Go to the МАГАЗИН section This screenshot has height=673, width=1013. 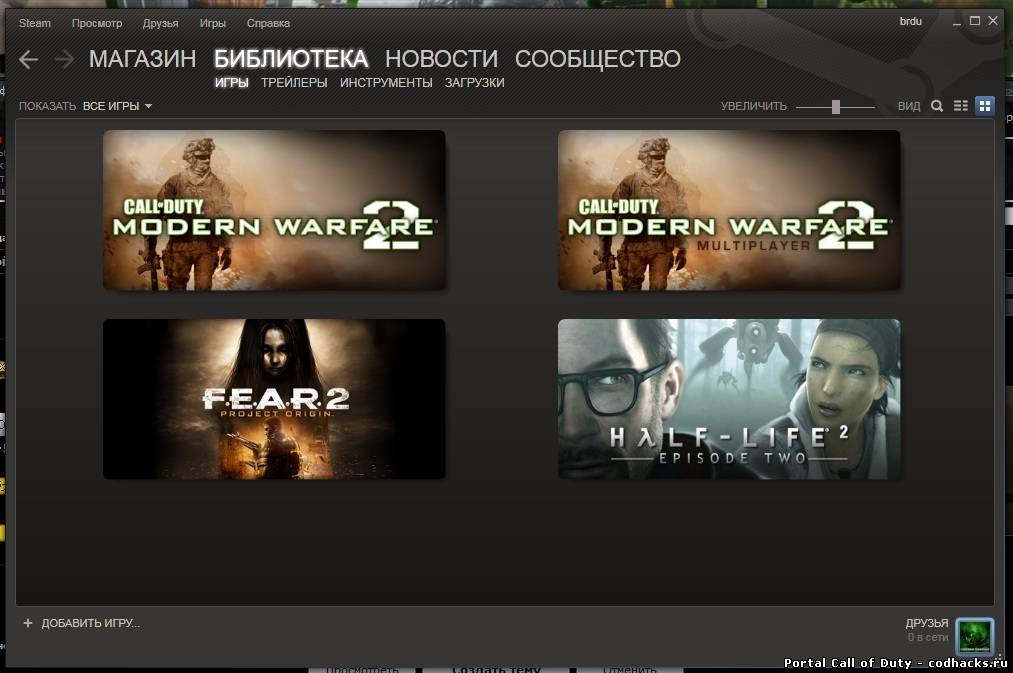click(142, 59)
